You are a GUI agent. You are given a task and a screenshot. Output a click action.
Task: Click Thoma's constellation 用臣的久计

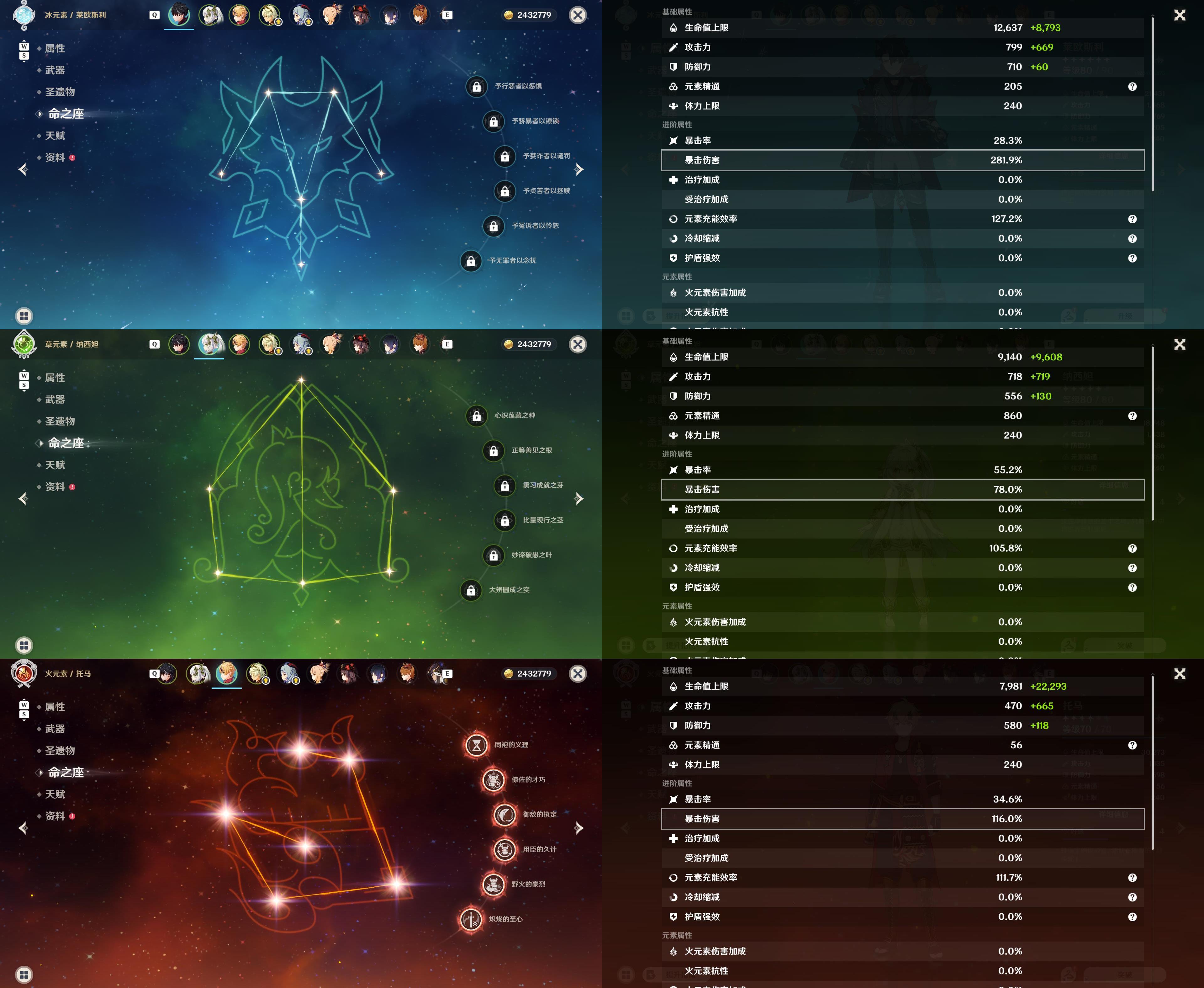click(x=505, y=850)
